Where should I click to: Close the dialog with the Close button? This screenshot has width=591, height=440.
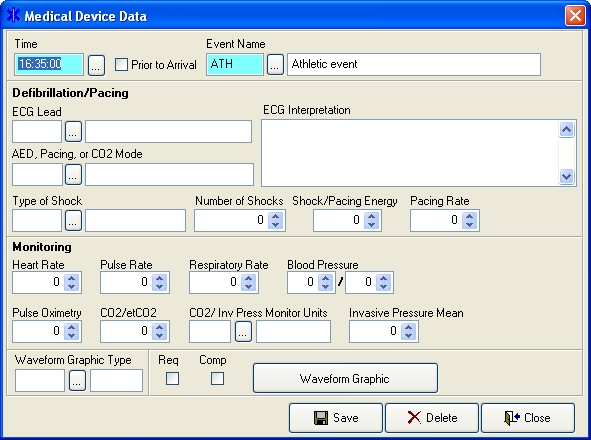pyautogui.click(x=528, y=418)
